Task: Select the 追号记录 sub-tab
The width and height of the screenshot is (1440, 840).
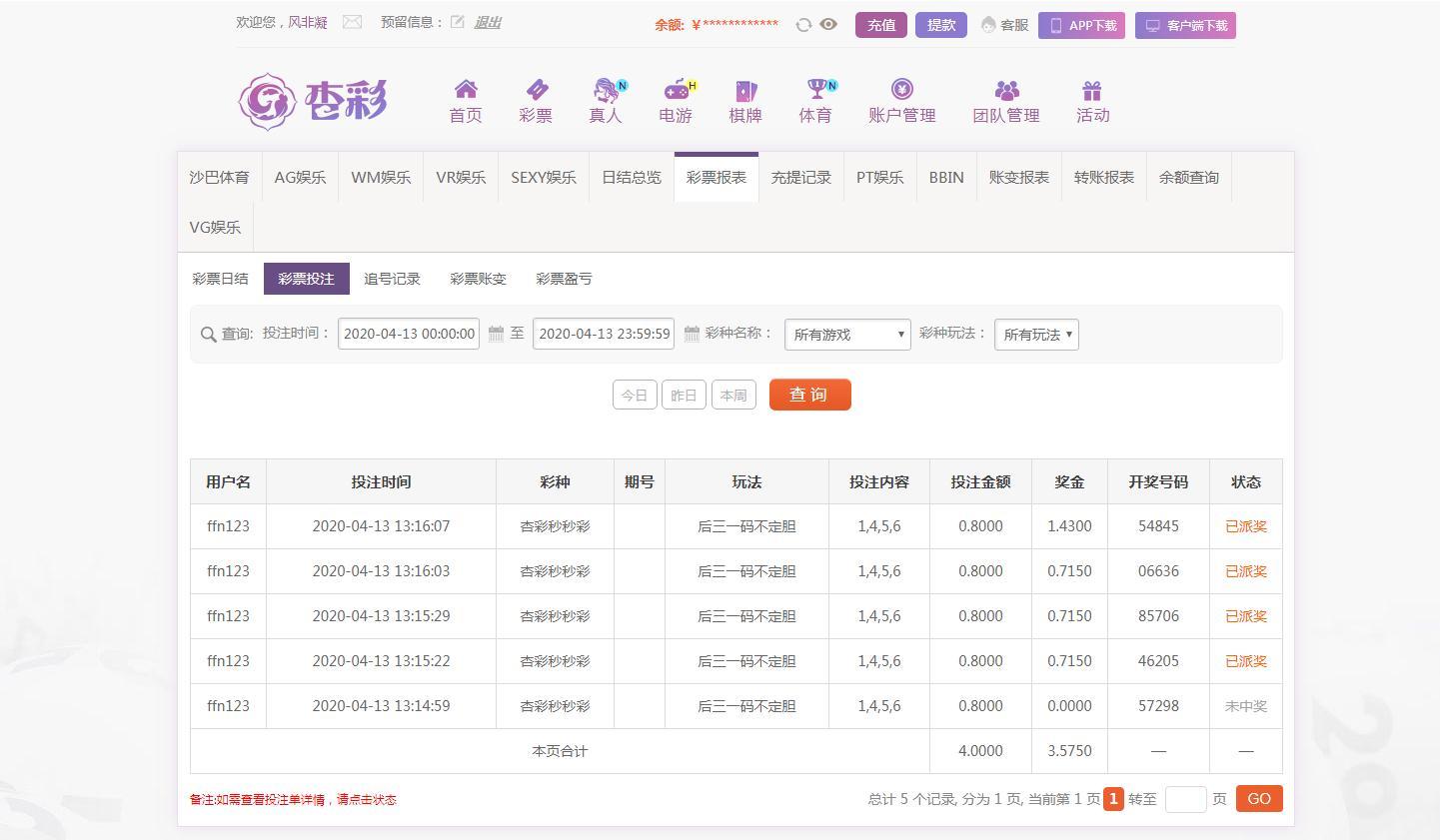Action: pyautogui.click(x=392, y=279)
